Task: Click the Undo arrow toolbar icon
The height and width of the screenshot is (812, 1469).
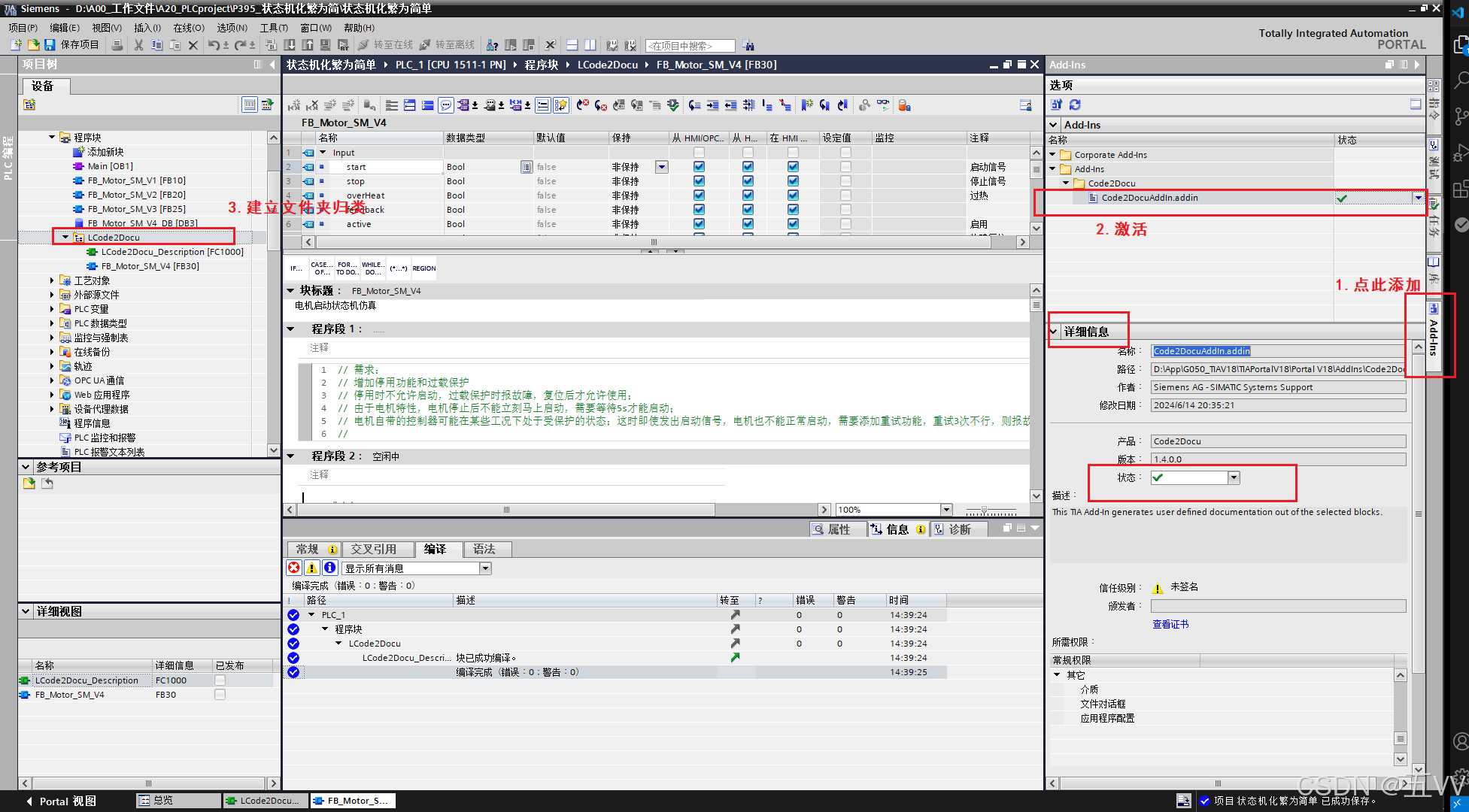Action: (214, 45)
